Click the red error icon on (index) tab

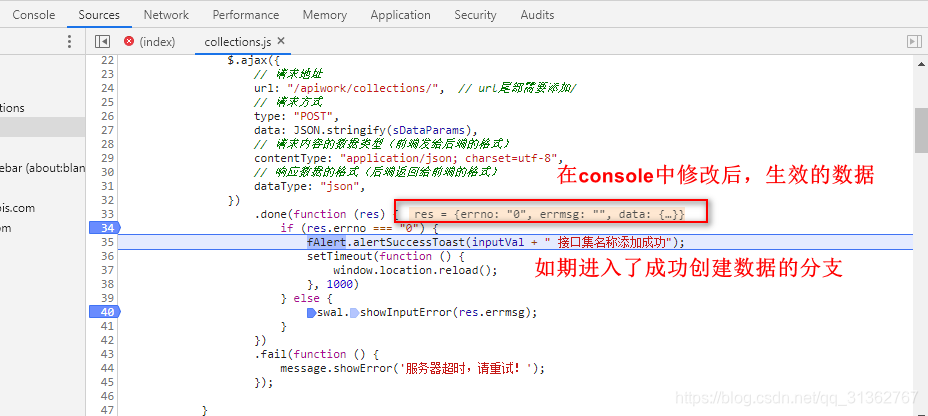(129, 41)
